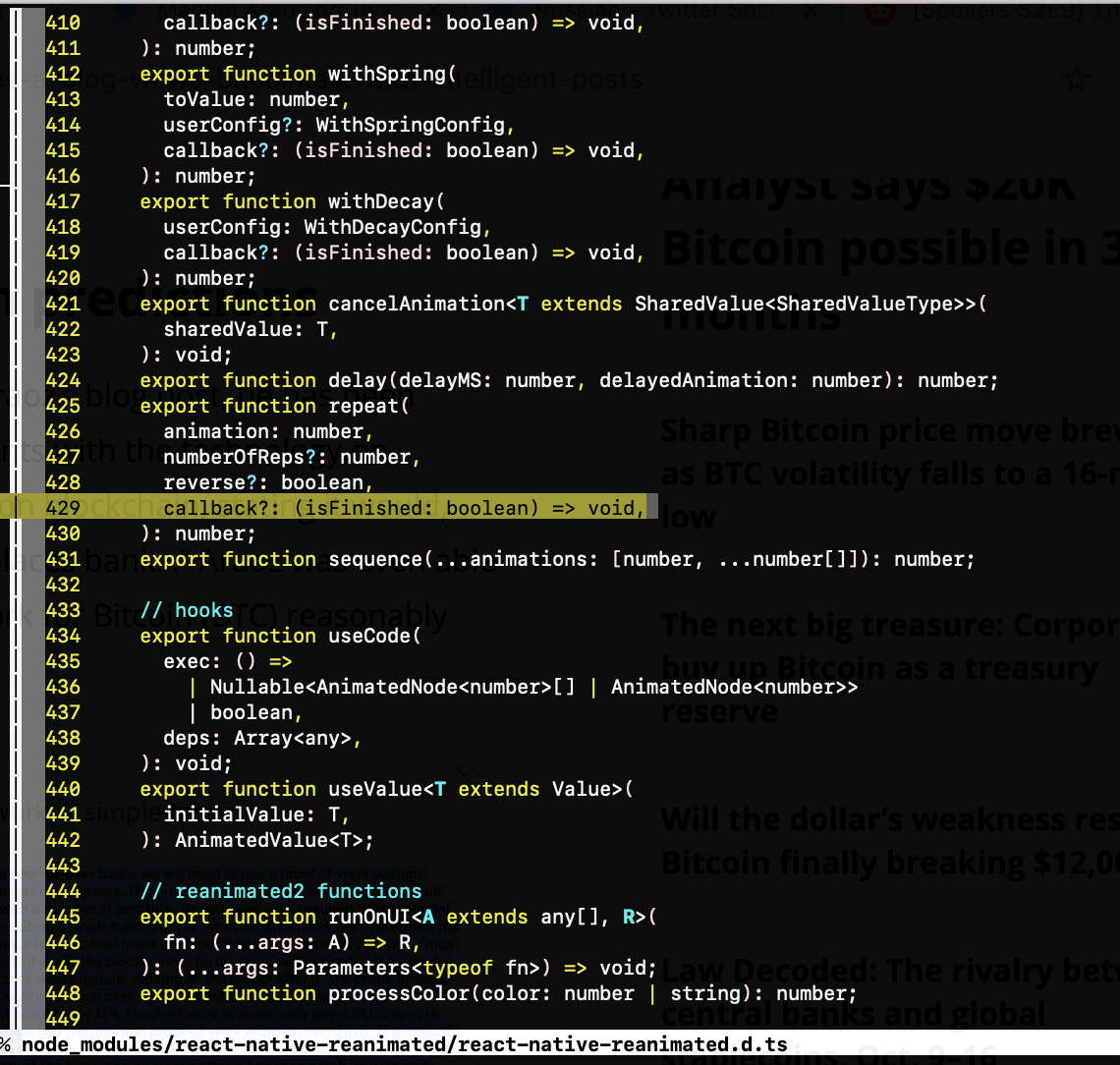Open the 'Analyst Says $20K Bitcoin possible' headline
Viewport: 1120px width, 1065px height.
[865, 246]
